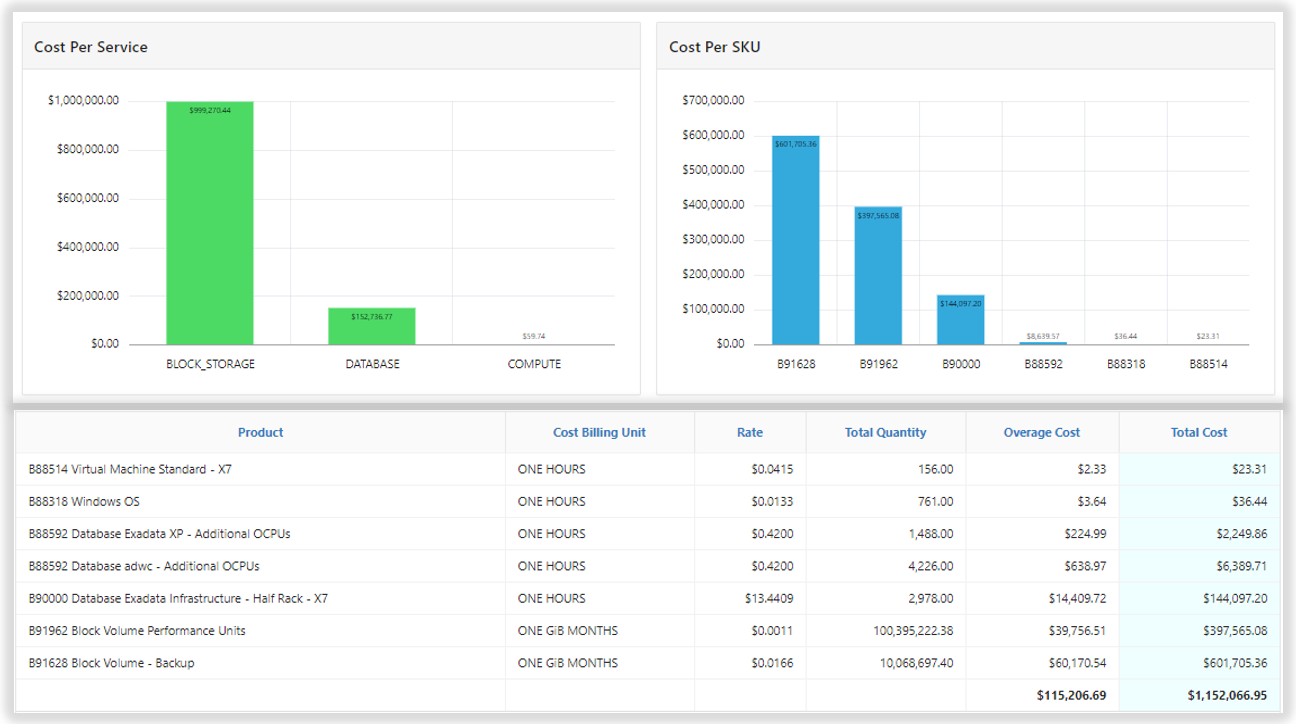This screenshot has width=1296, height=724.
Task: Sort by Total Cost column header
Action: [x=1199, y=433]
